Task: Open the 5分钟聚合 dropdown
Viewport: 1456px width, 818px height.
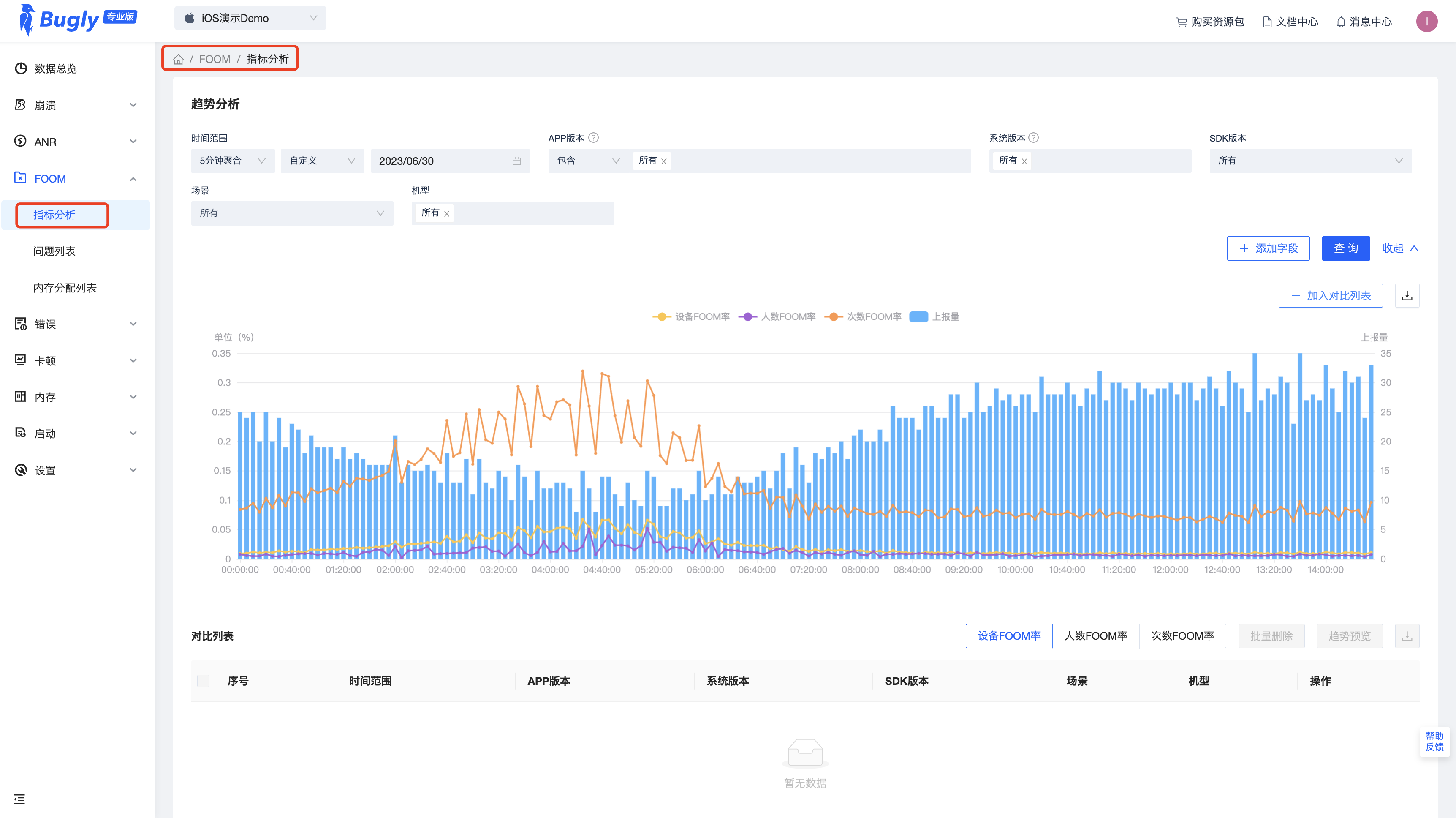Action: (x=233, y=161)
